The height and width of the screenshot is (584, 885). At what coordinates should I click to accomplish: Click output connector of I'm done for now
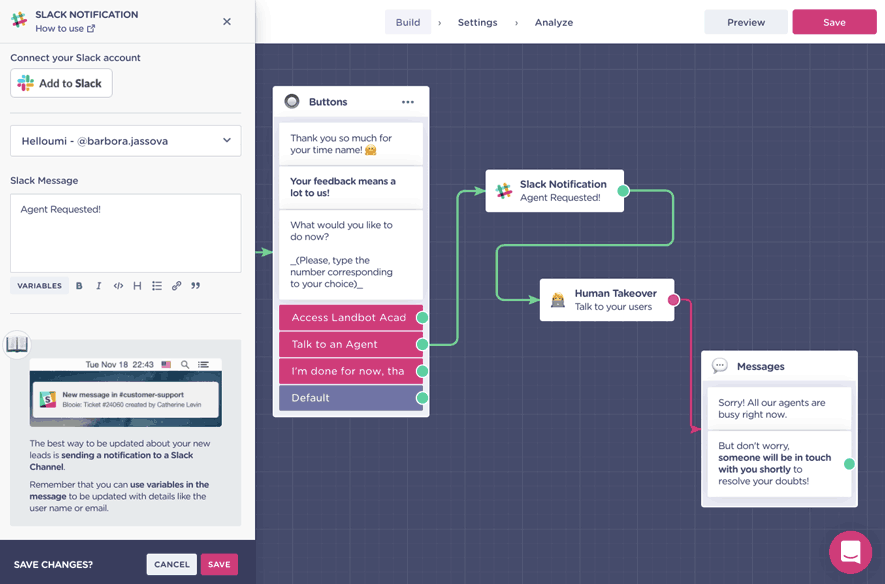(422, 371)
